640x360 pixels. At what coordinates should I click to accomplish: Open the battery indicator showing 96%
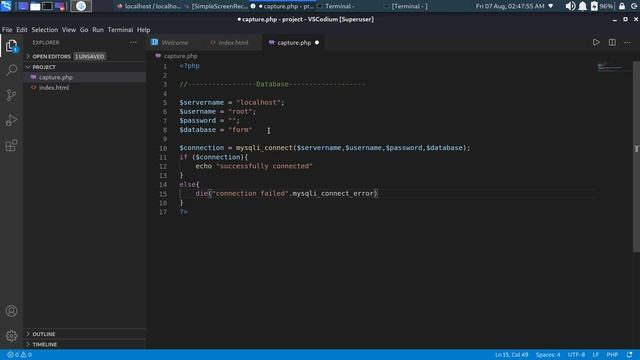(x=602, y=6)
